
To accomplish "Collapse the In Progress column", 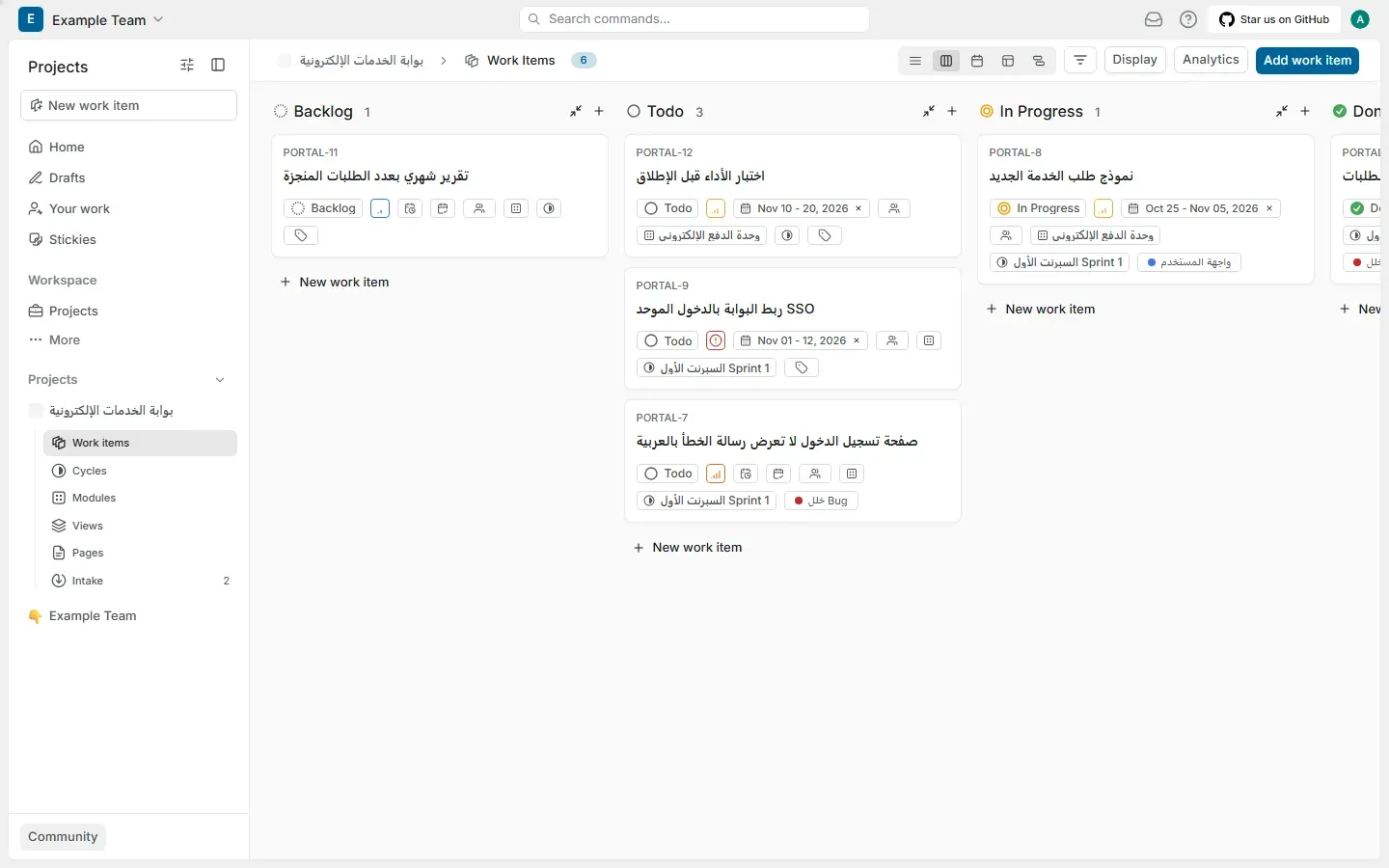I will (1282, 112).
